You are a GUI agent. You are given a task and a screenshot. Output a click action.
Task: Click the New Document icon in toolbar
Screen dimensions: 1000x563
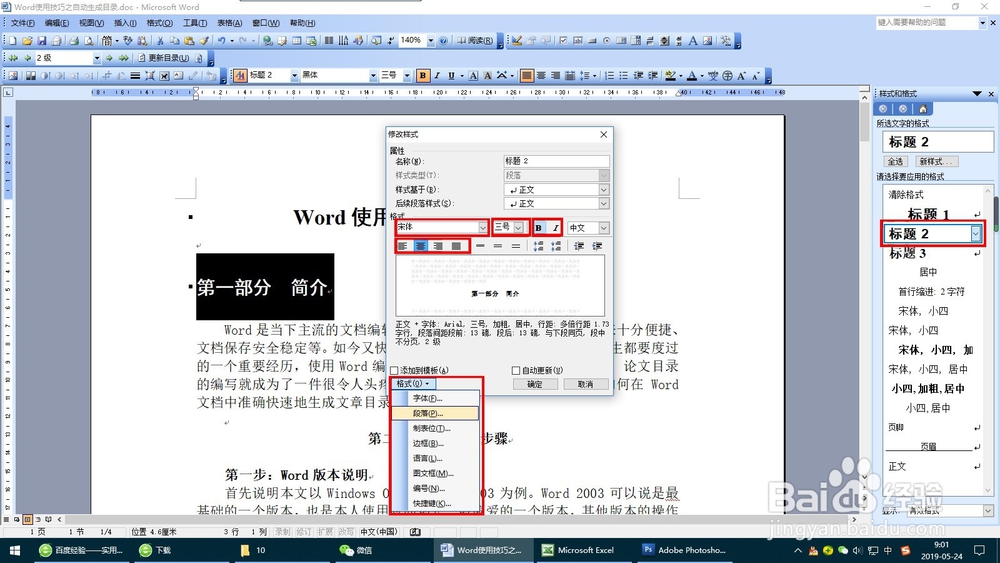coord(13,41)
